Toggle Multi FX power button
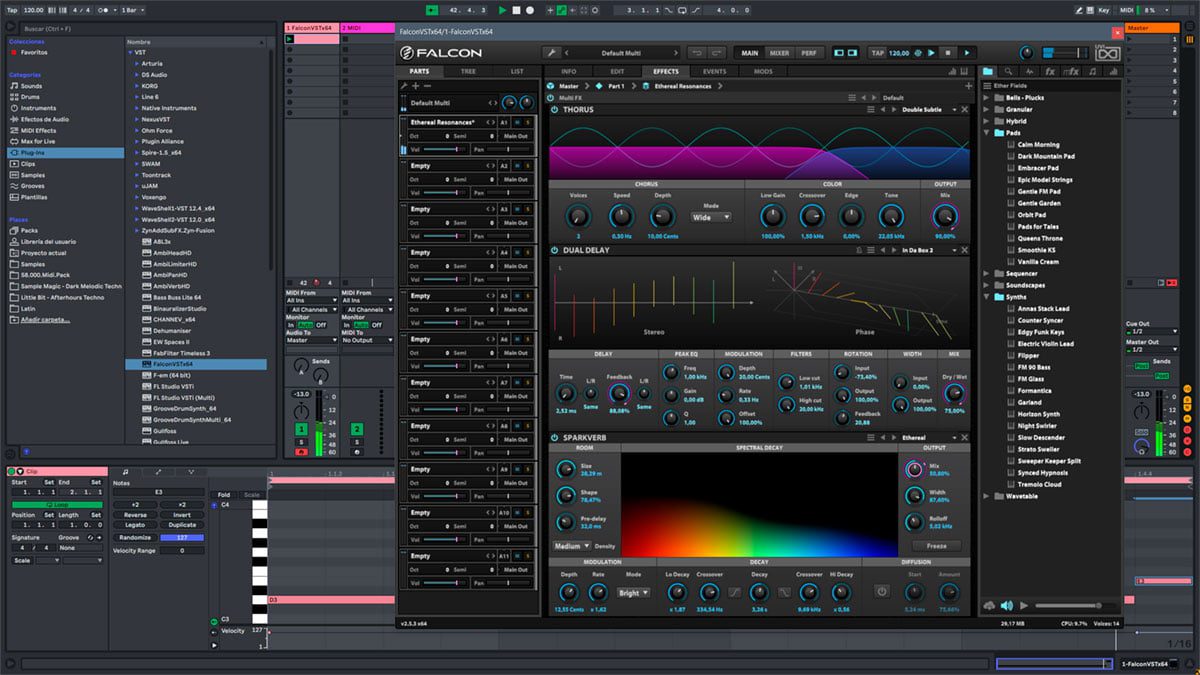The width and height of the screenshot is (1200, 675). point(551,98)
